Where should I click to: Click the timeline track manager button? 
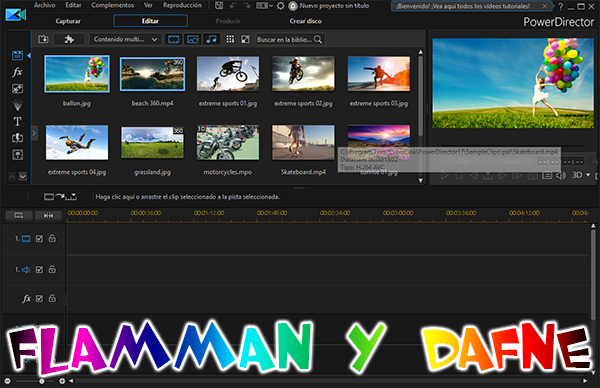(x=19, y=216)
